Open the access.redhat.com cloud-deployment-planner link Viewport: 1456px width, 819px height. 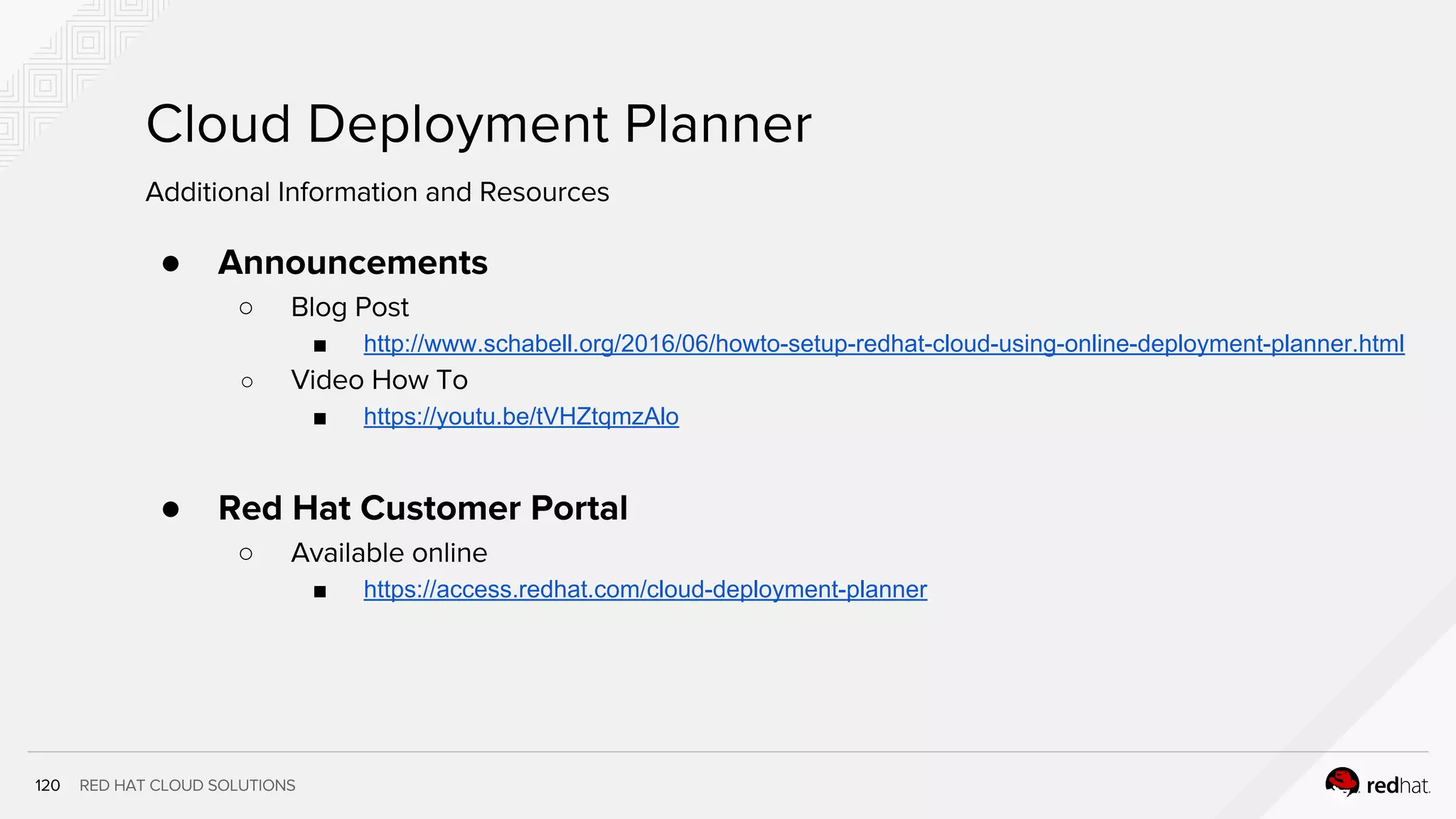coord(646,589)
